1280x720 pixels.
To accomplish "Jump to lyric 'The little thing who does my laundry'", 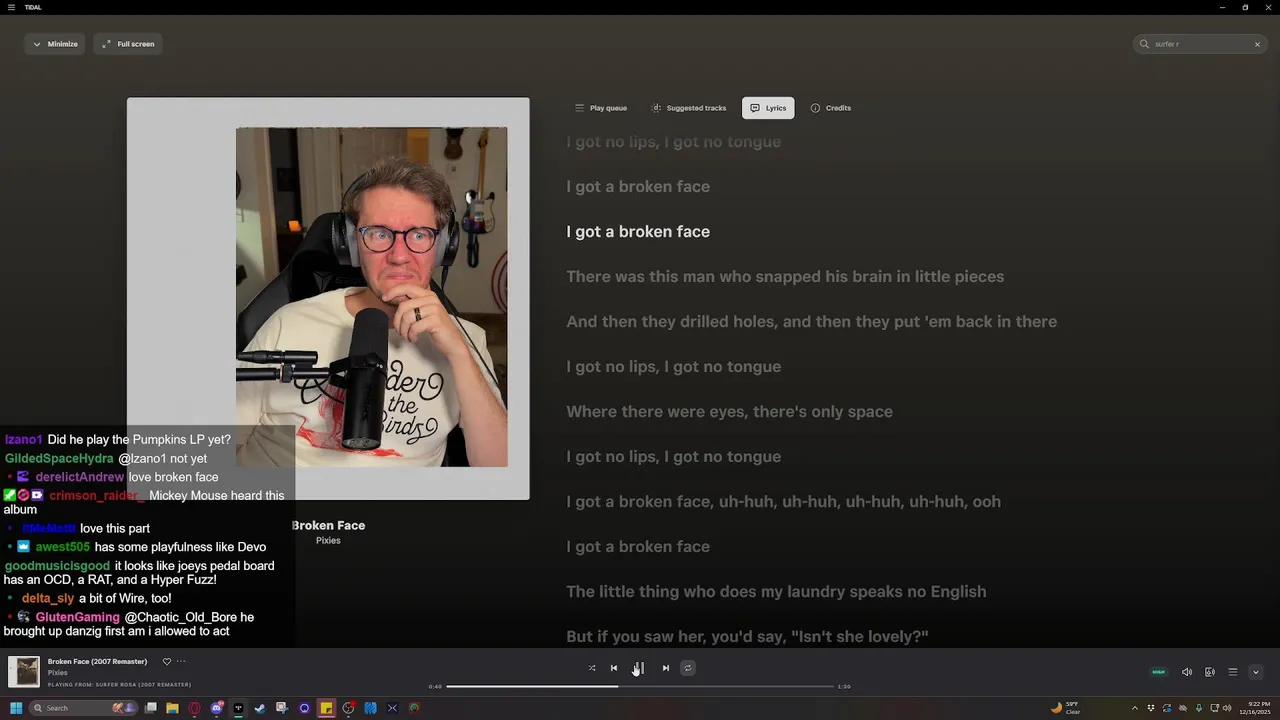I will 776,592.
